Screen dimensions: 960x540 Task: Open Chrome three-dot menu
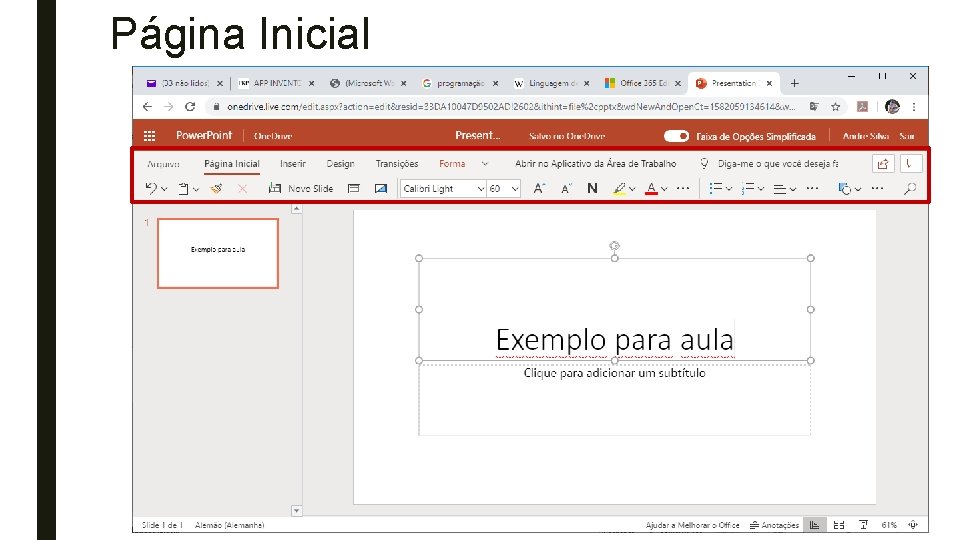[914, 107]
